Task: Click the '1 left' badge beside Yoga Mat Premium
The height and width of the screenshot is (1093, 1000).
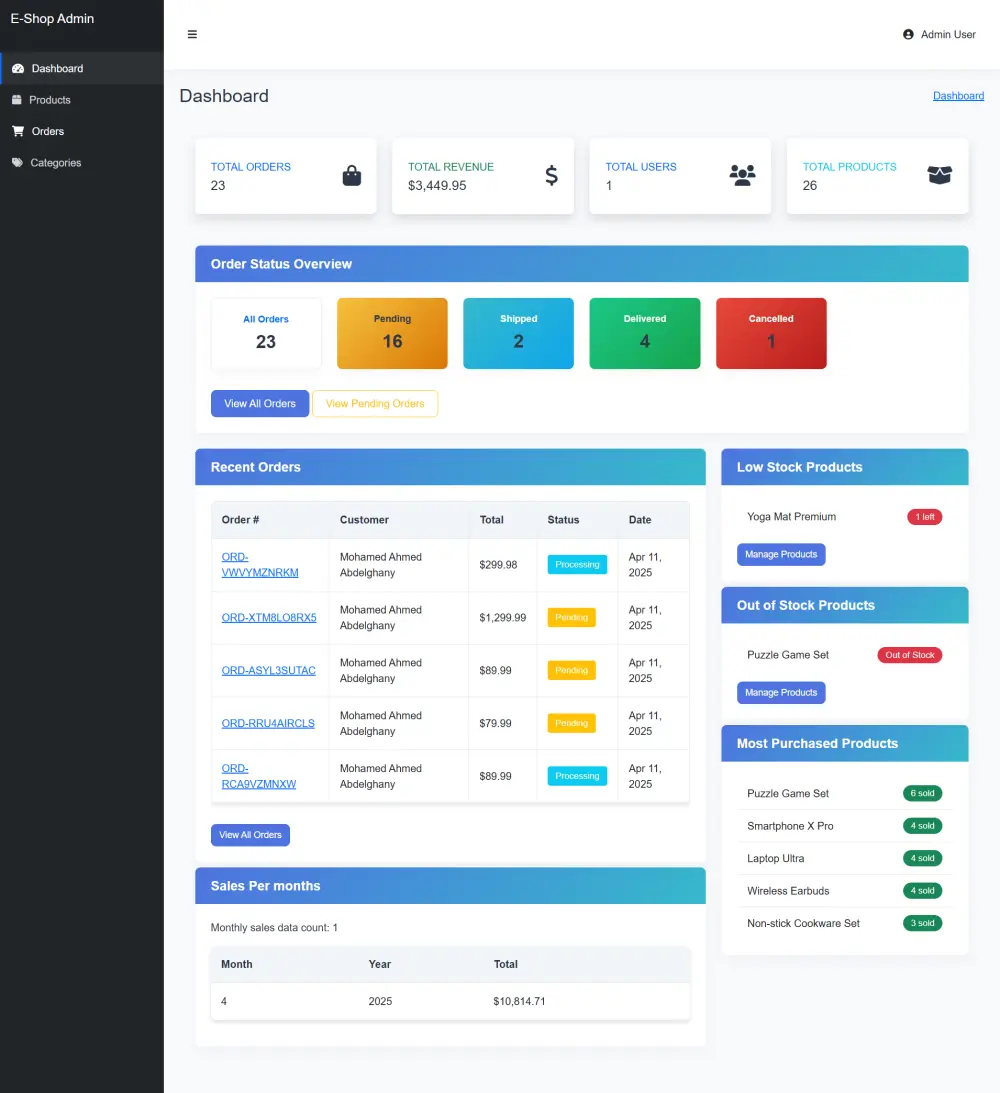Action: point(924,517)
